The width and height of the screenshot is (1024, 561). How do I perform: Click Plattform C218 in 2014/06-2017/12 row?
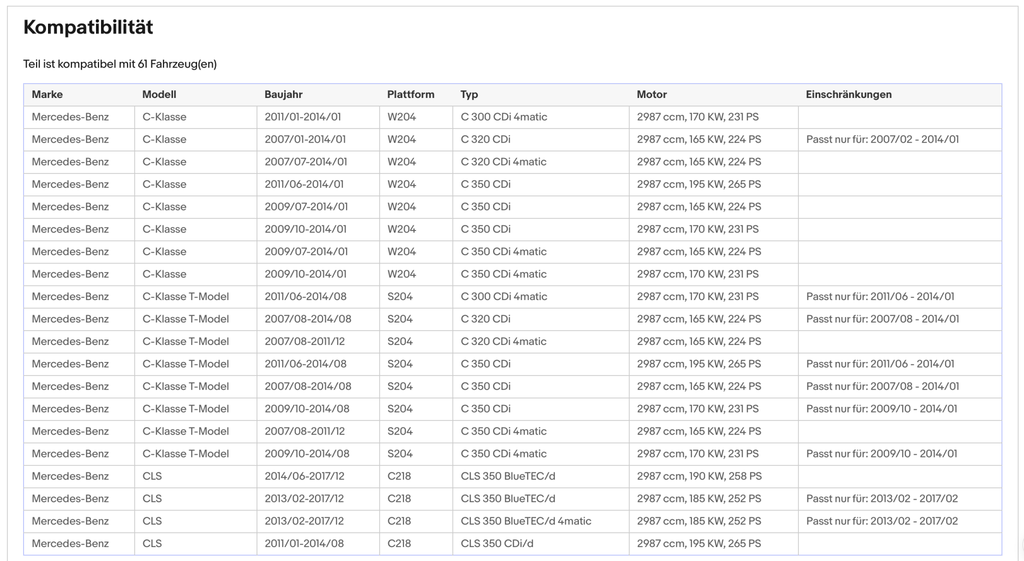399,476
